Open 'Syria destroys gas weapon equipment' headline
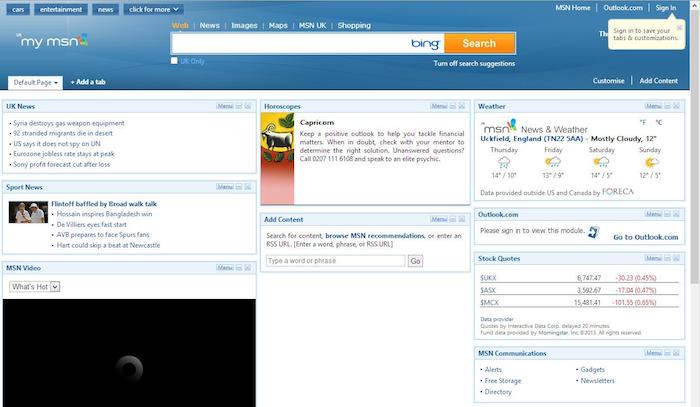Screen dimensions: 700x407 coord(68,123)
